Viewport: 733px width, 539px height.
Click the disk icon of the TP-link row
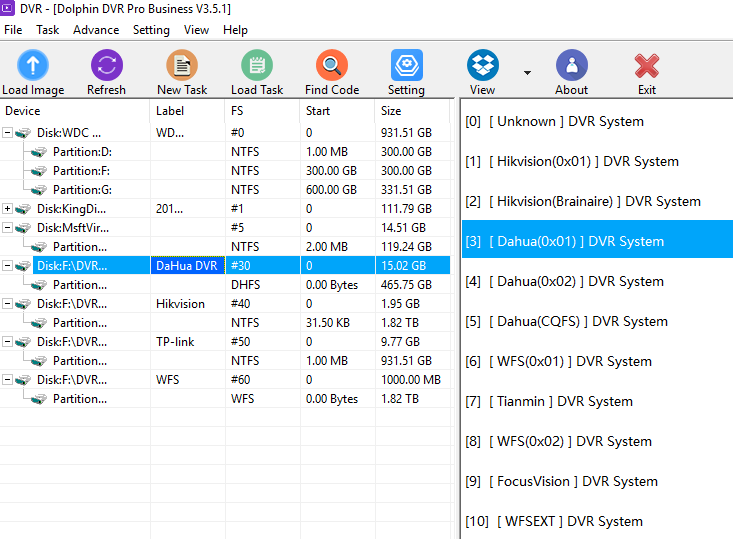point(23,342)
